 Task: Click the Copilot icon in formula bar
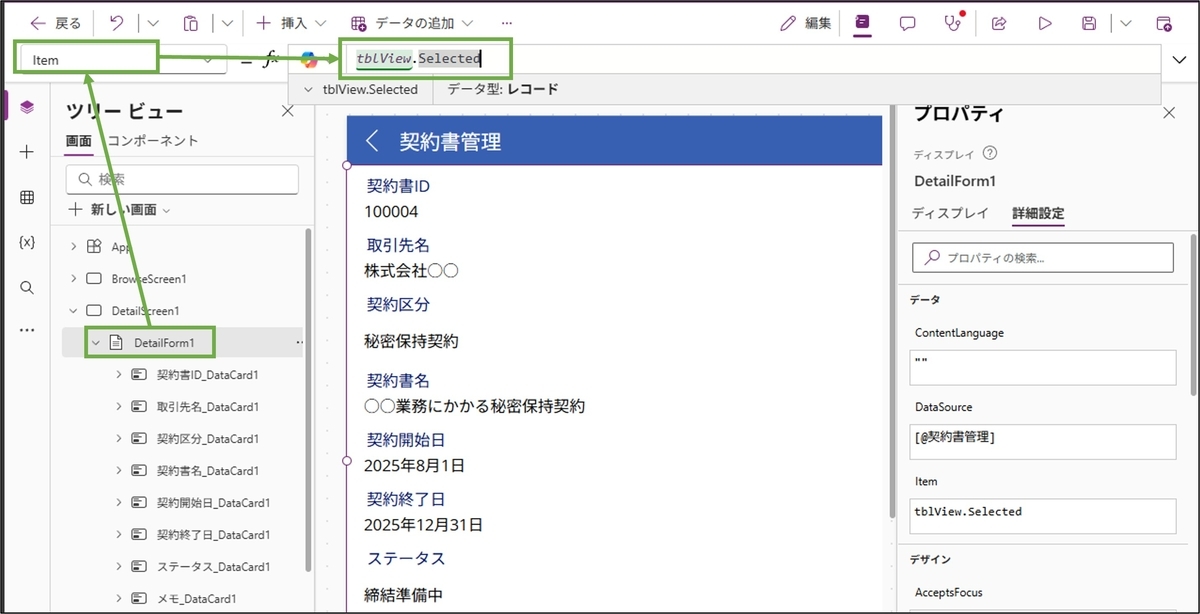click(x=309, y=60)
